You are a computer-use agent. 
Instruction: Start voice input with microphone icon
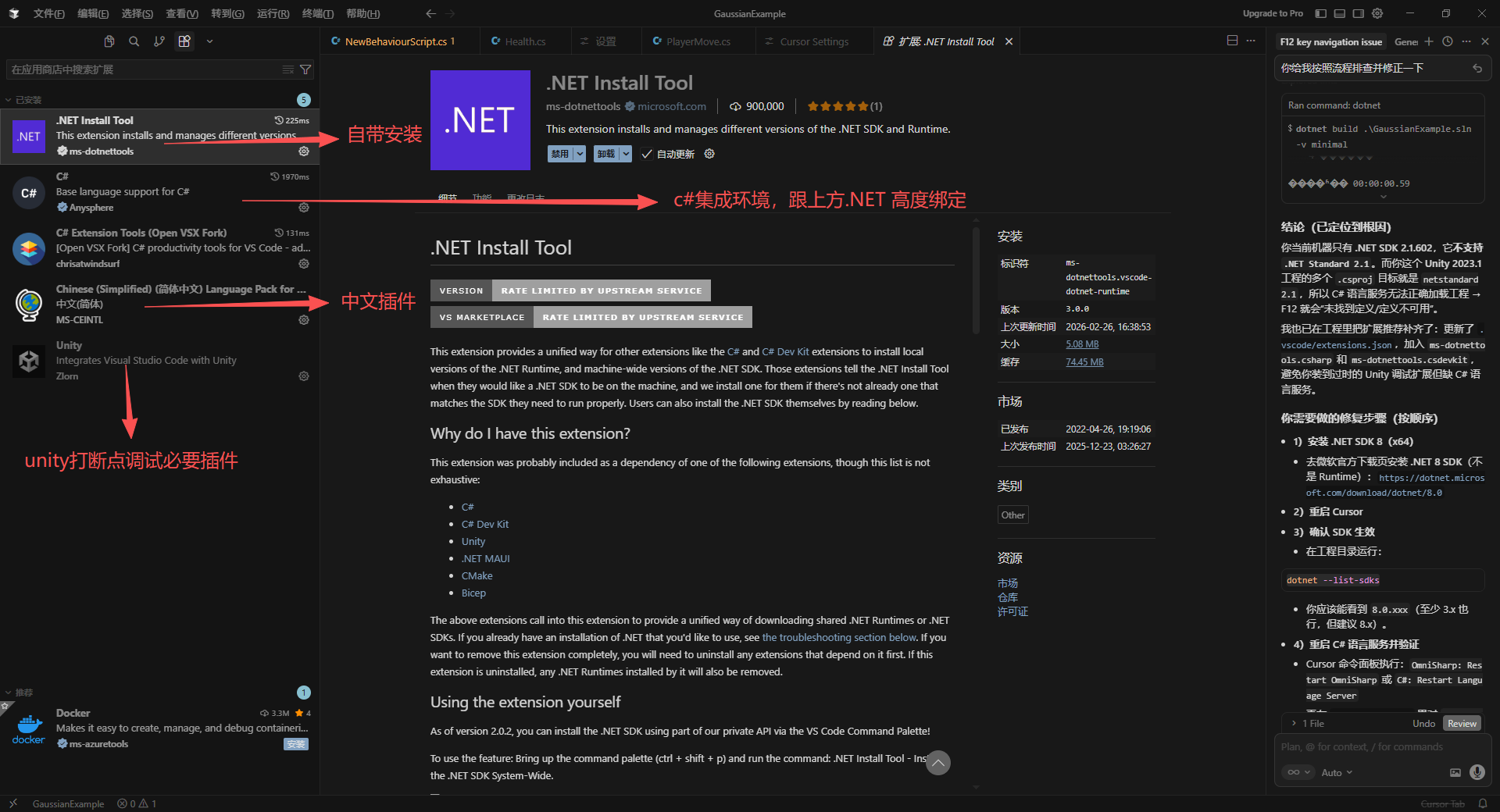(1477, 772)
